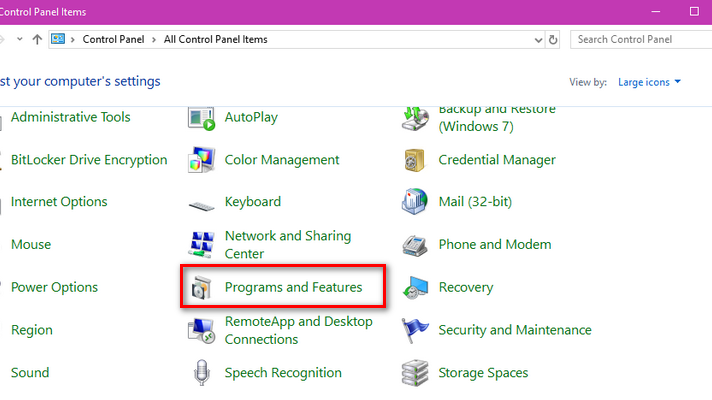Click RemoteApp and Desktop Connections text
Viewport: 712px width, 400px height.
tap(299, 330)
